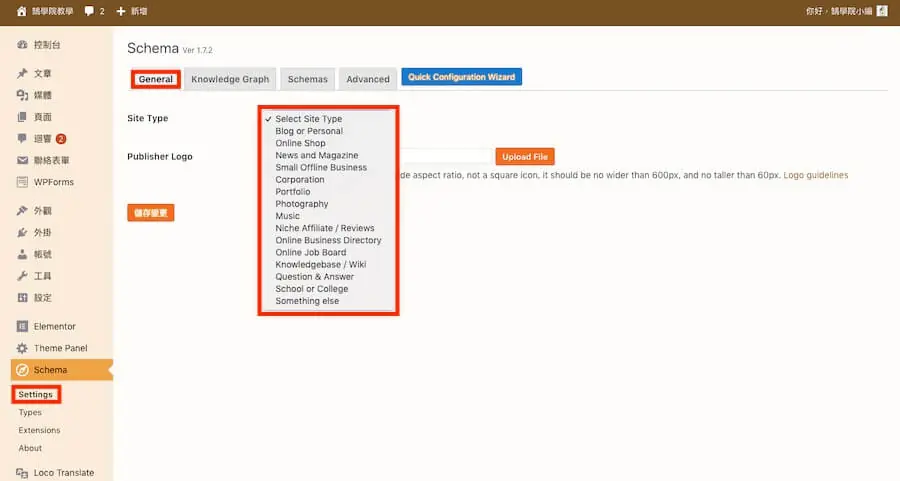Open the WPForms icon in sidebar
The image size is (900, 481).
pyautogui.click(x=22, y=182)
